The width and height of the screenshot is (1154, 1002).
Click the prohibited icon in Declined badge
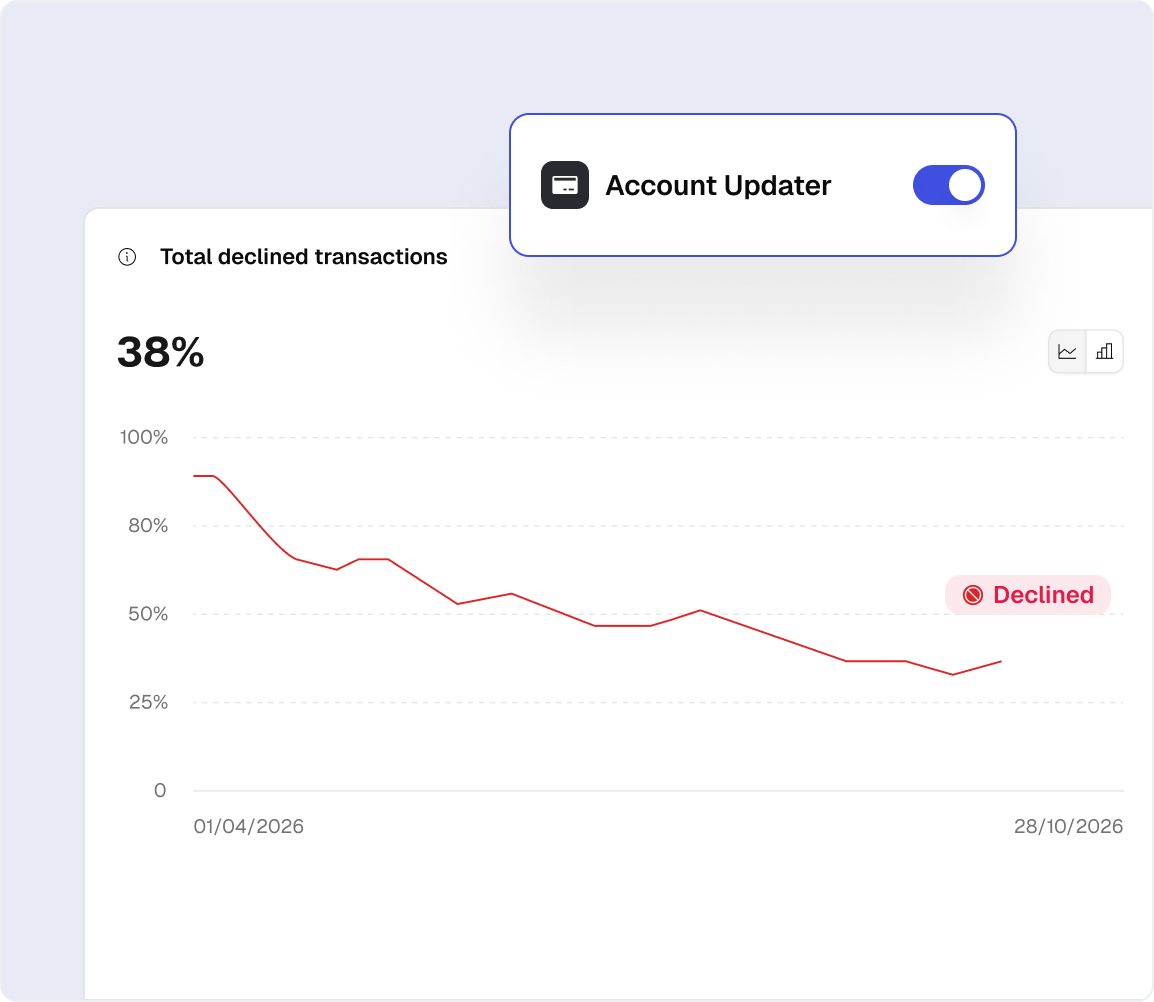(x=972, y=595)
